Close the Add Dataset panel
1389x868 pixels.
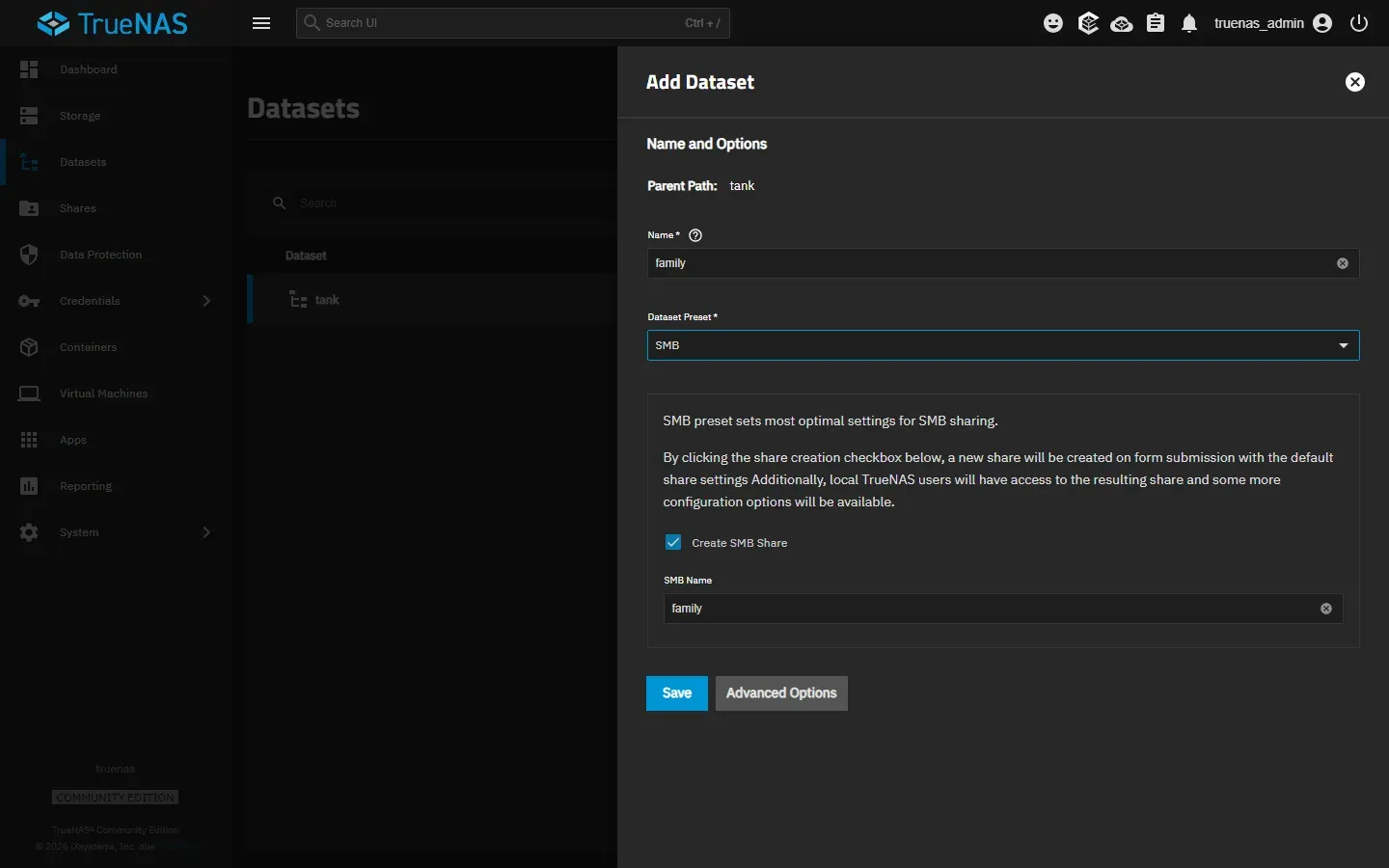coord(1355,82)
